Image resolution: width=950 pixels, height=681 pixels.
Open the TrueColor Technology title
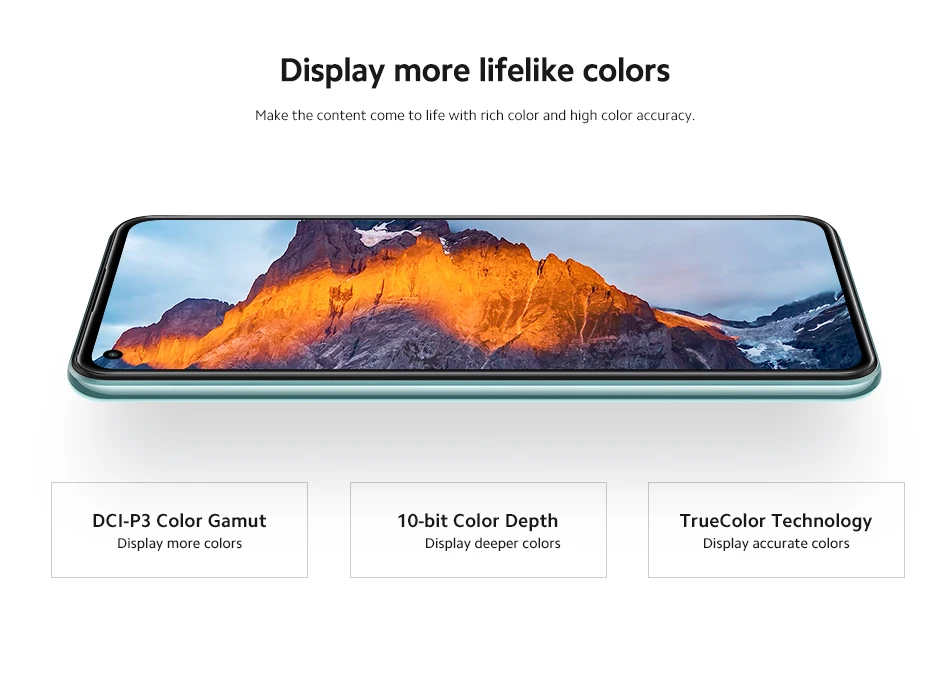click(x=776, y=520)
